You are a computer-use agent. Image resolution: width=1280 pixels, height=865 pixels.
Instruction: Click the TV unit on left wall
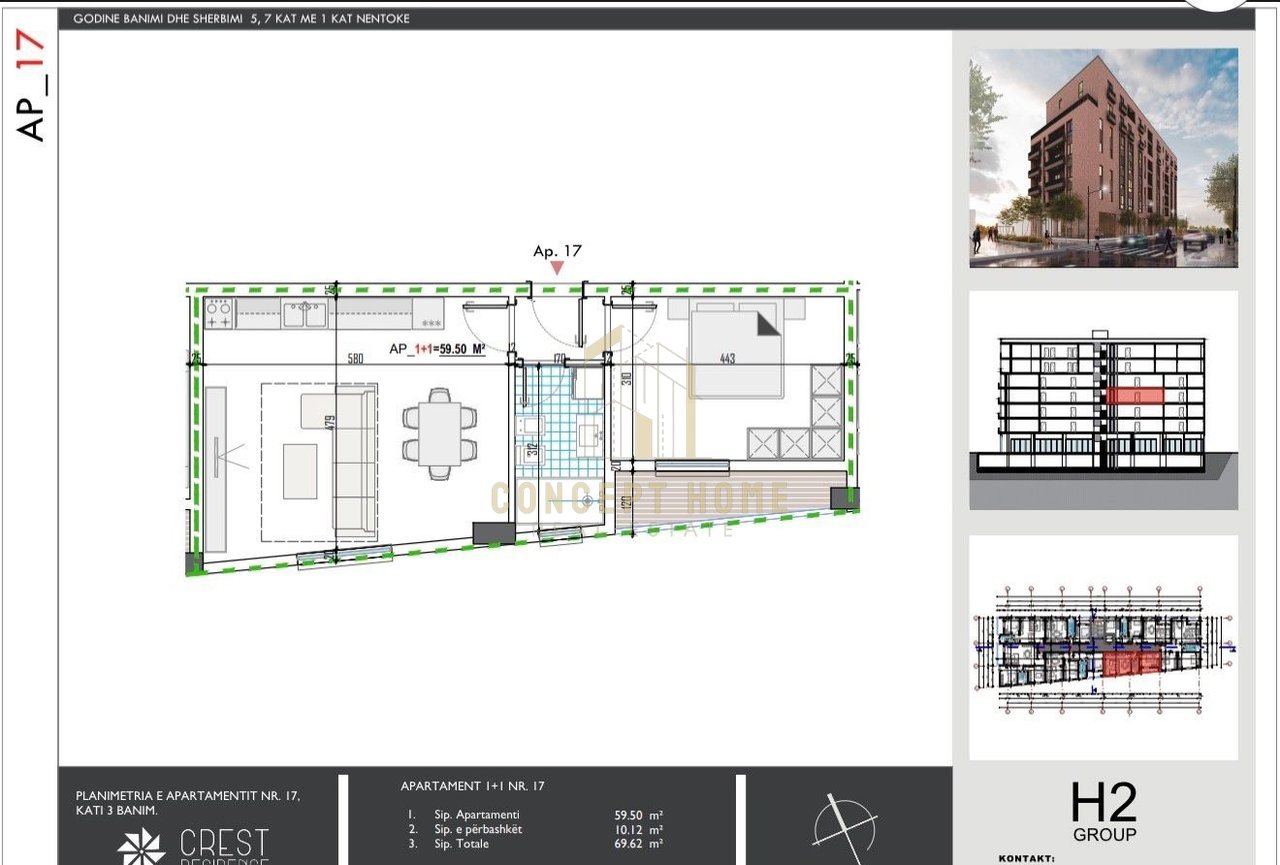click(215, 468)
